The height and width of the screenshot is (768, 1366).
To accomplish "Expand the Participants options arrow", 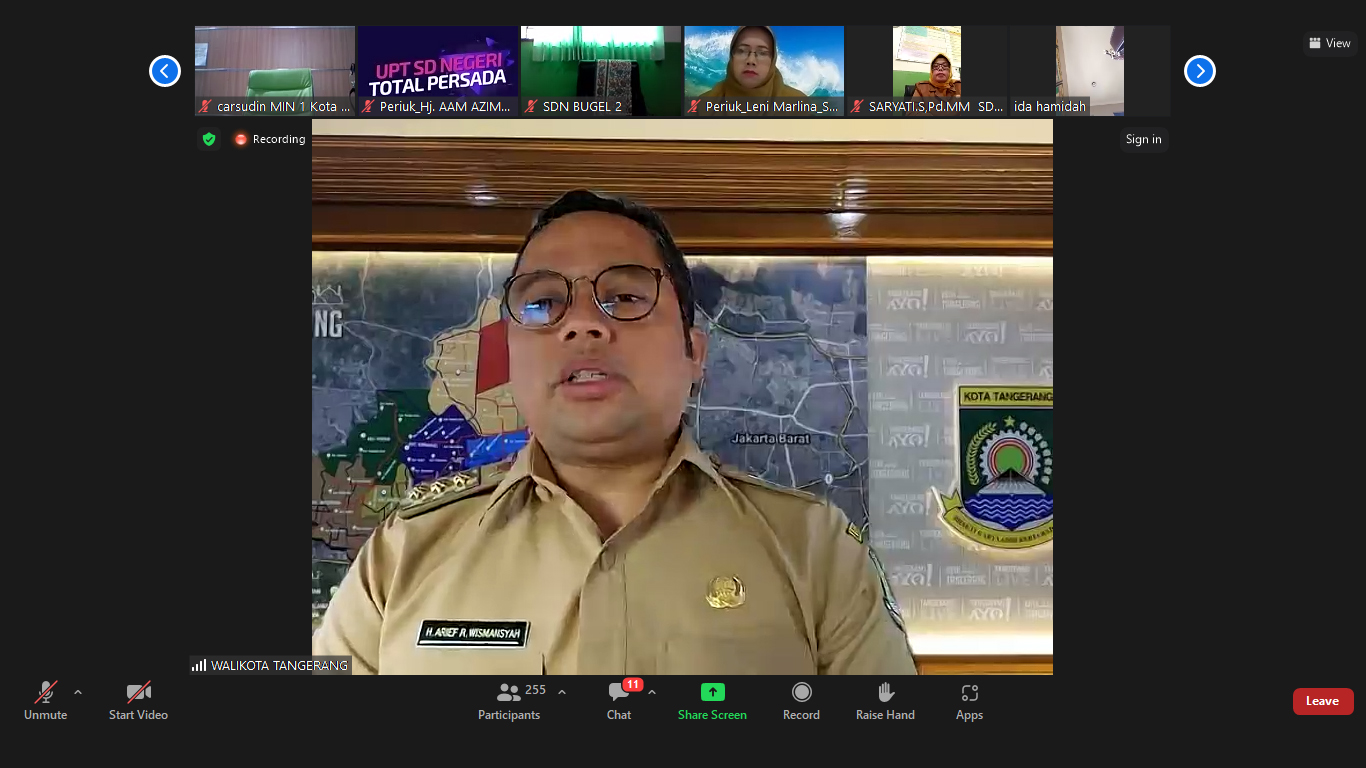I will [562, 692].
